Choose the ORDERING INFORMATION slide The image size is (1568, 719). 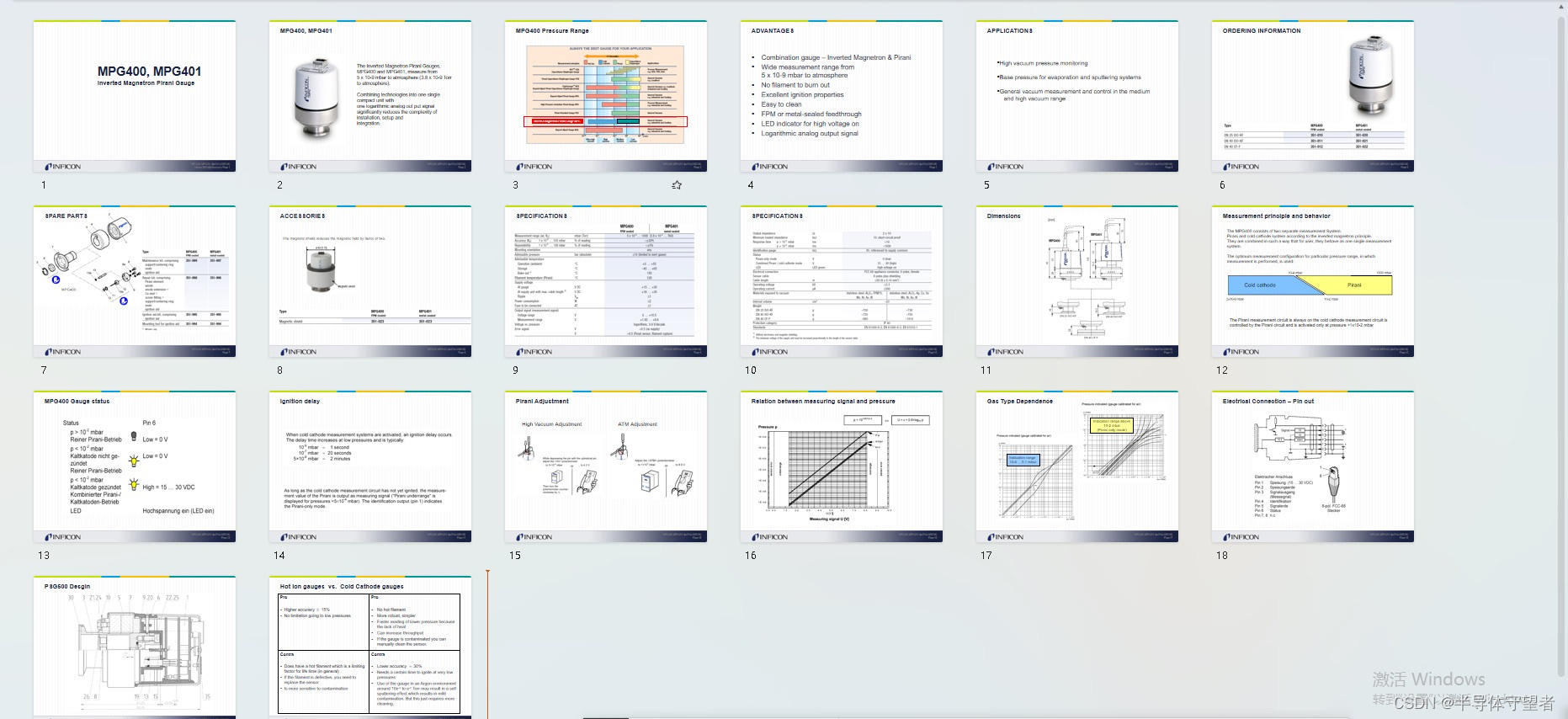tap(1313, 96)
